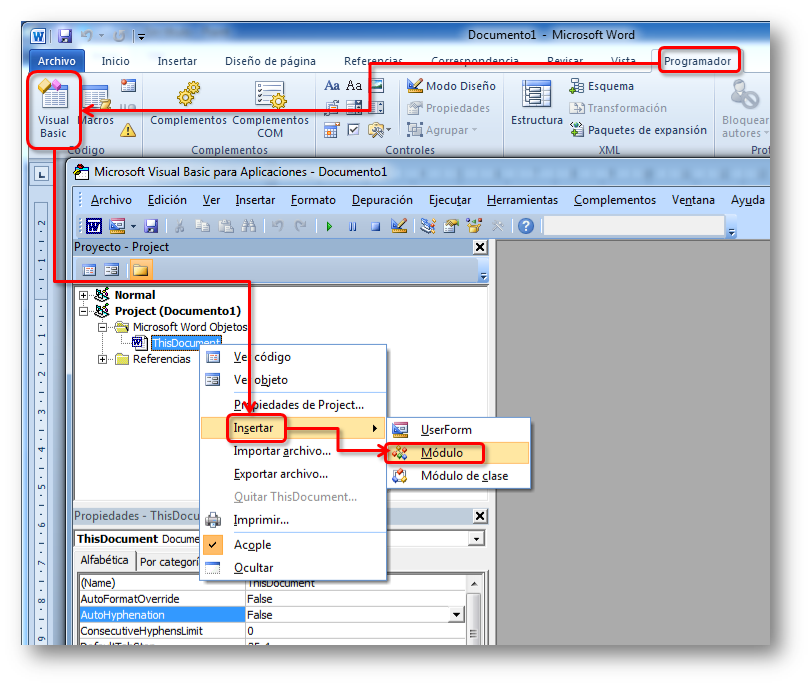The height and width of the screenshot is (687, 812).
Task: Open Complementos gear icon
Action: click(x=188, y=94)
